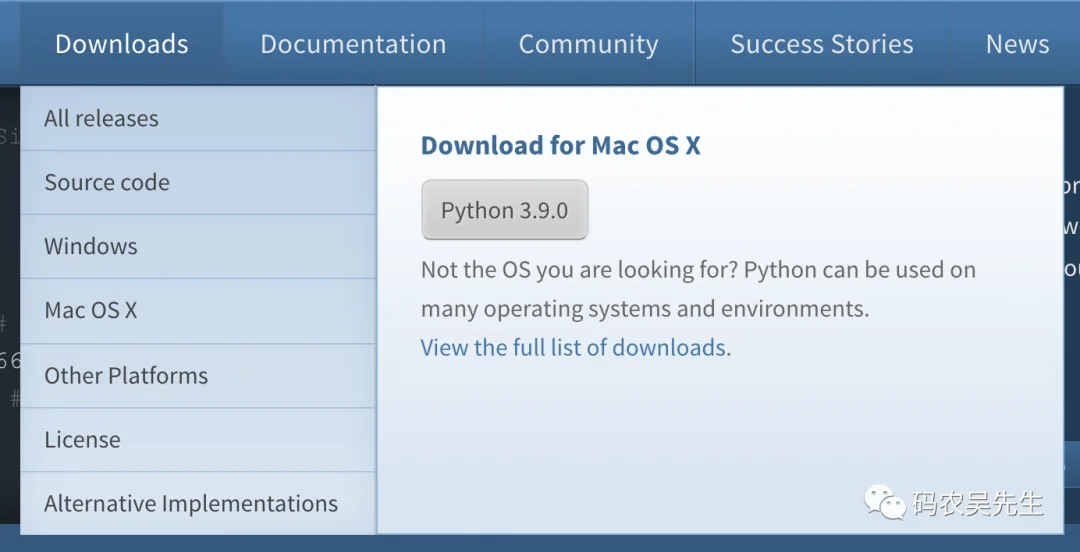Go to the Community navigation tab
This screenshot has width=1080, height=552.
point(588,44)
